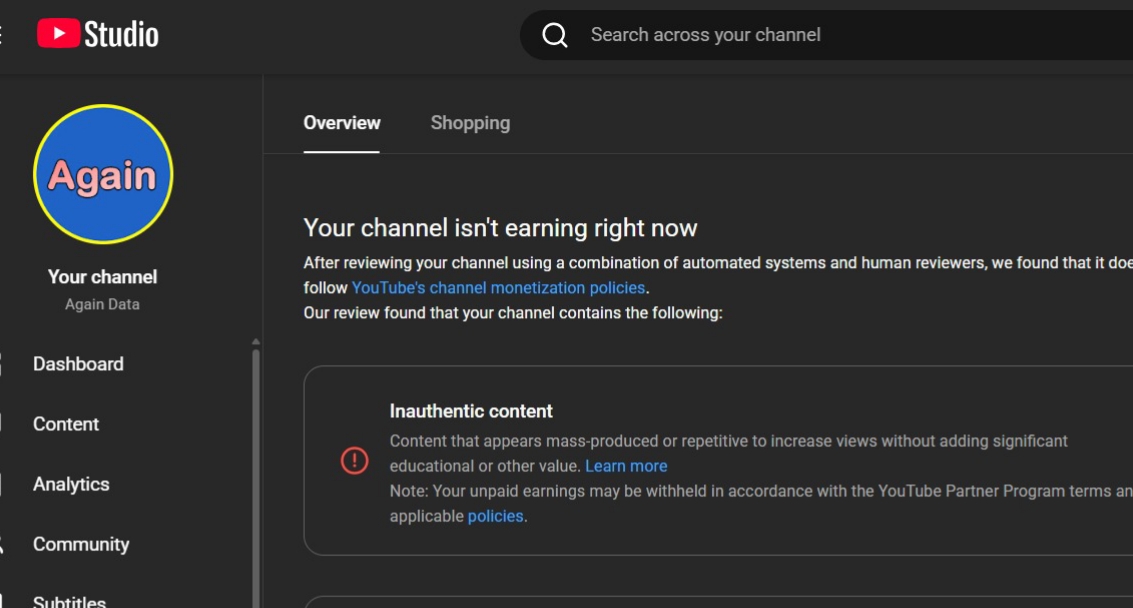This screenshot has width=1133, height=608.
Task: Switch to the Overview tab
Action: click(x=342, y=123)
